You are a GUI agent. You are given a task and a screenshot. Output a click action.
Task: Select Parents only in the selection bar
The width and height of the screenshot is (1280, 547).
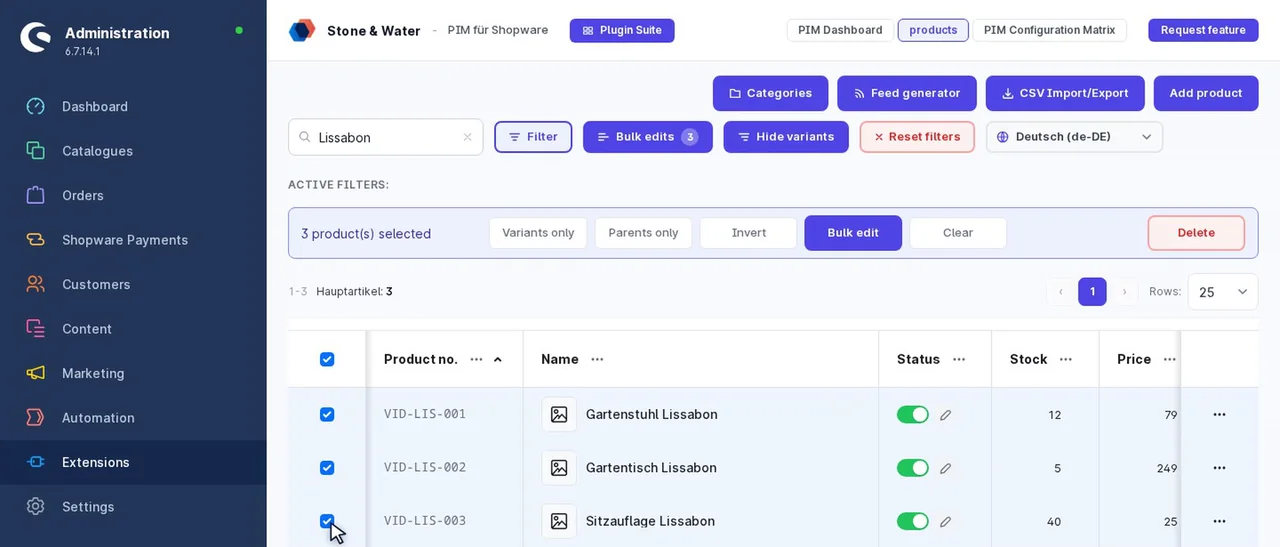point(643,233)
